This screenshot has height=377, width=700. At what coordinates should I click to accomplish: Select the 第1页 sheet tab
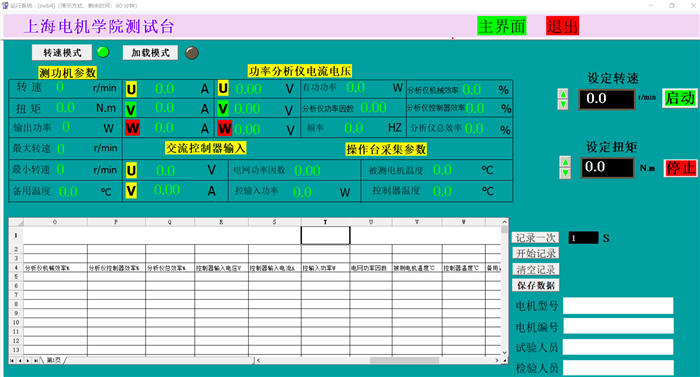54,360
